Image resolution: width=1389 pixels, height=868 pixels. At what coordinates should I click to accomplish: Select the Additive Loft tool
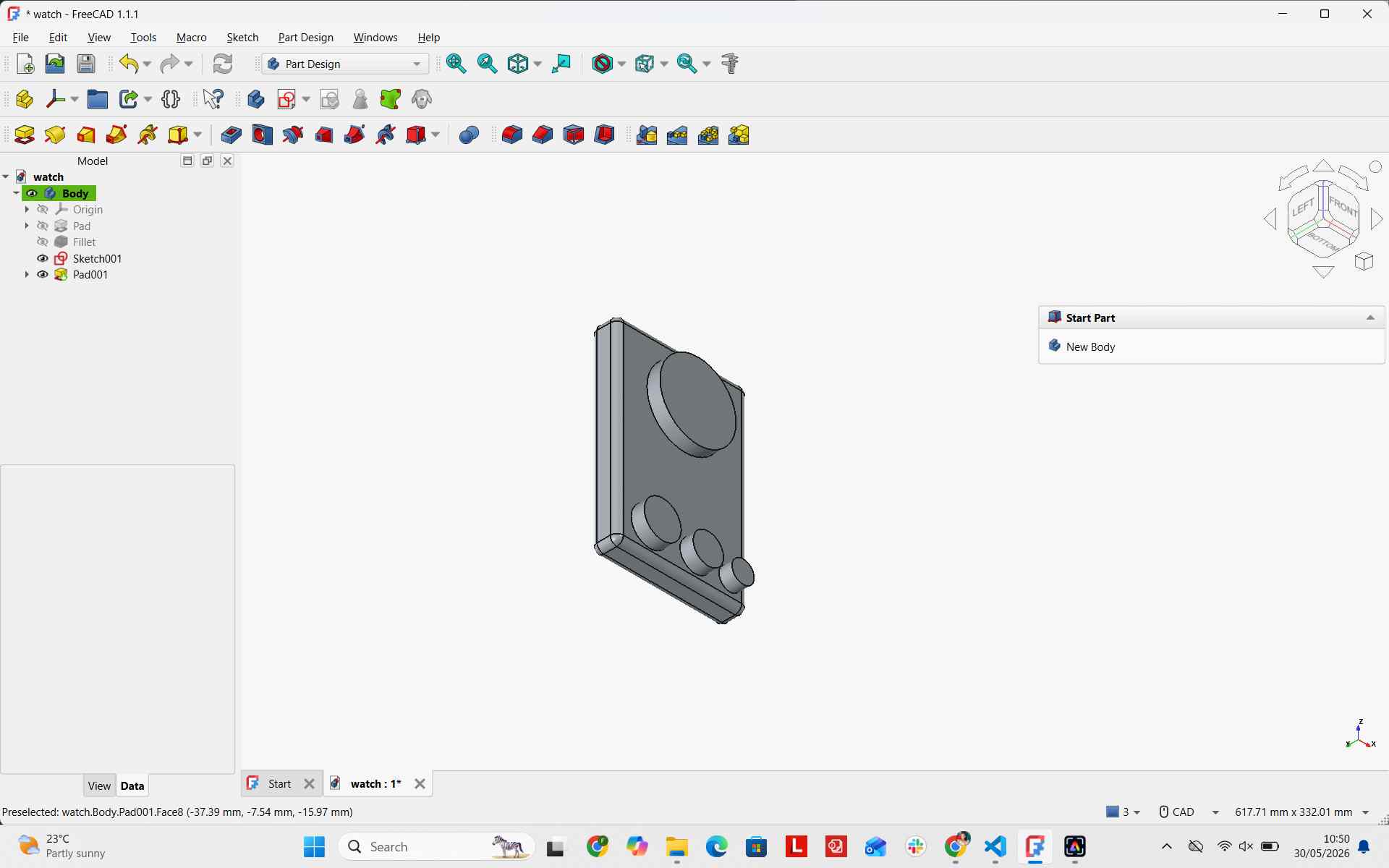pyautogui.click(x=86, y=135)
